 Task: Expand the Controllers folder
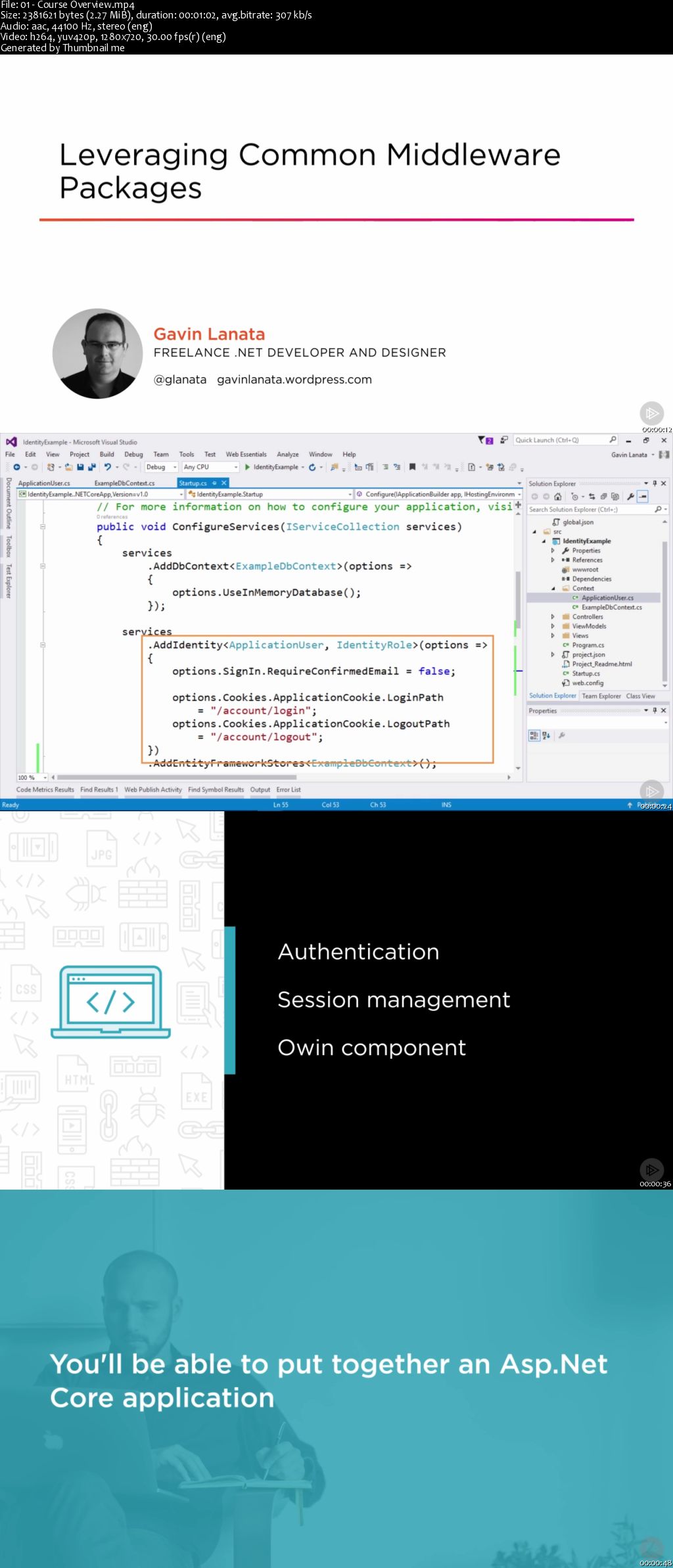click(553, 617)
